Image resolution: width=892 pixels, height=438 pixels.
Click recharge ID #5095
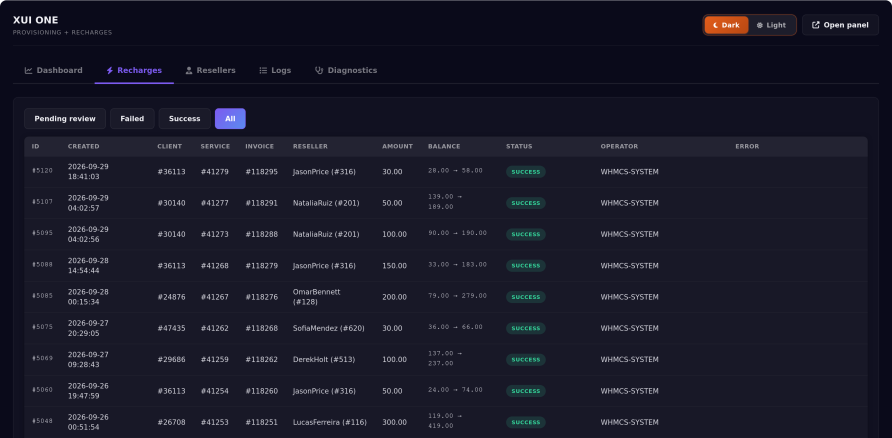pos(42,233)
